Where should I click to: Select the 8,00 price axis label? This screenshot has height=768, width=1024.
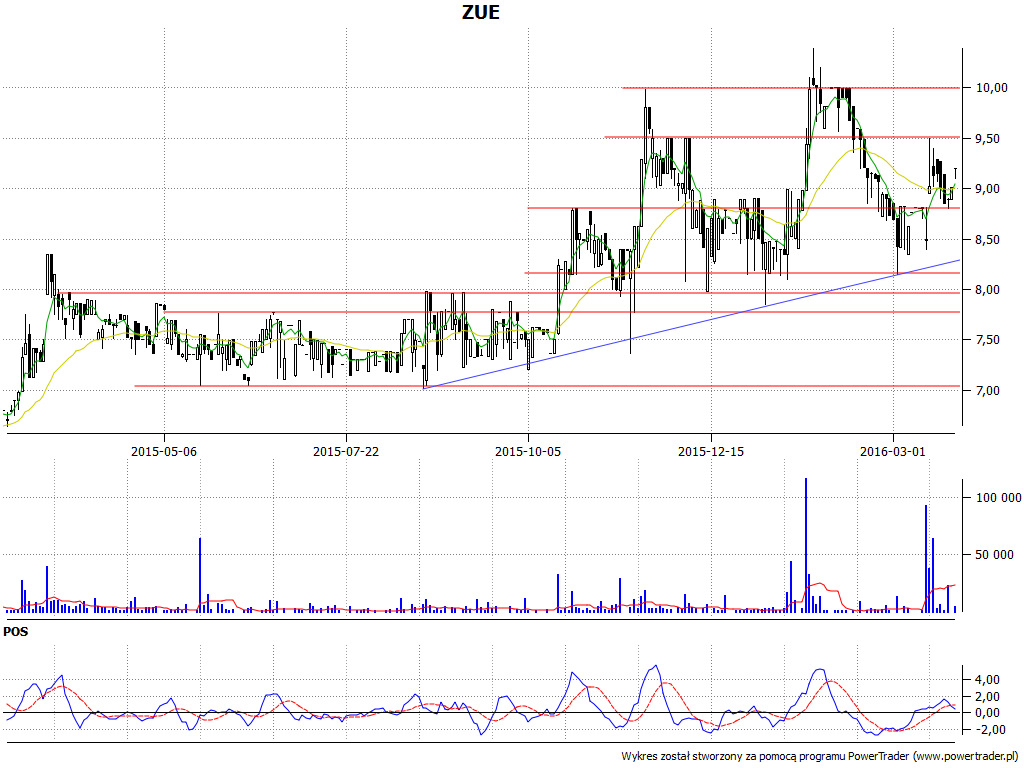(x=987, y=289)
